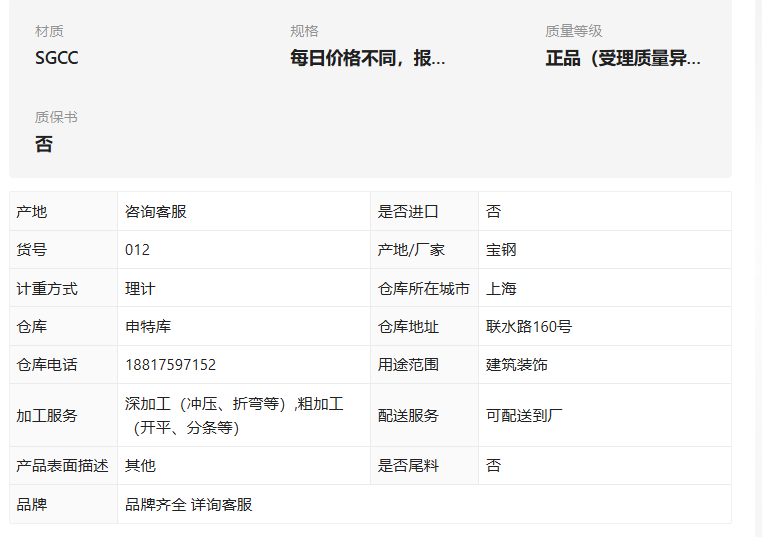Click warehouse address 联水路160号
This screenshot has height=537, width=762.
529,326
